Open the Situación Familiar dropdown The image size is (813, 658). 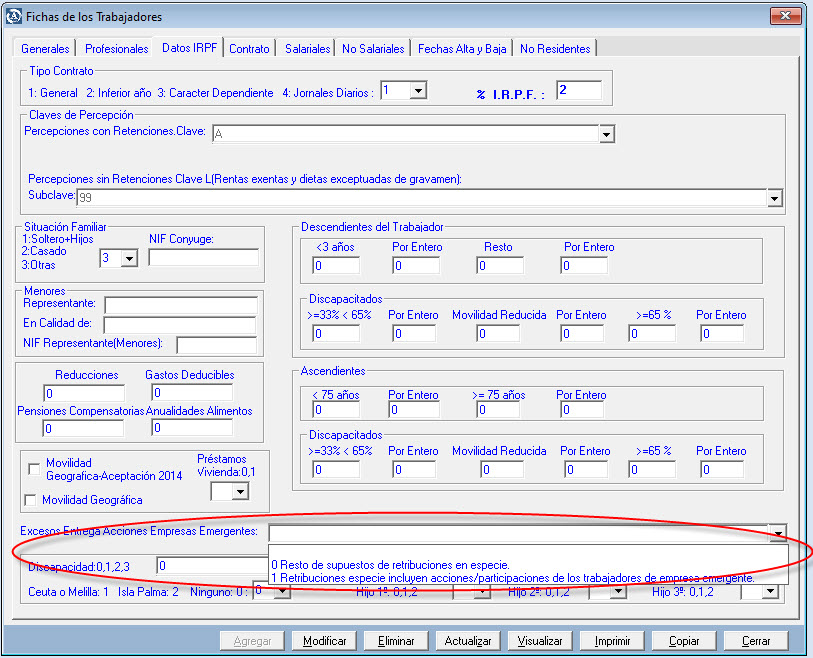pos(129,258)
